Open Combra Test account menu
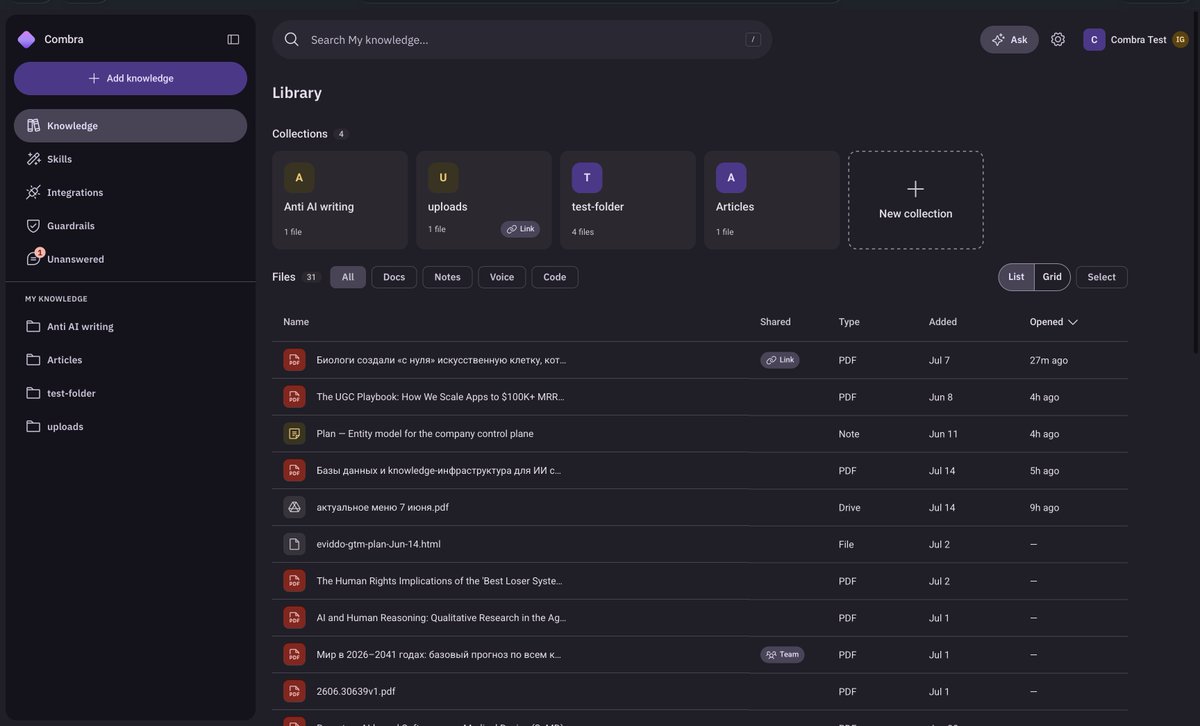The height and width of the screenshot is (726, 1200). (x=1136, y=39)
